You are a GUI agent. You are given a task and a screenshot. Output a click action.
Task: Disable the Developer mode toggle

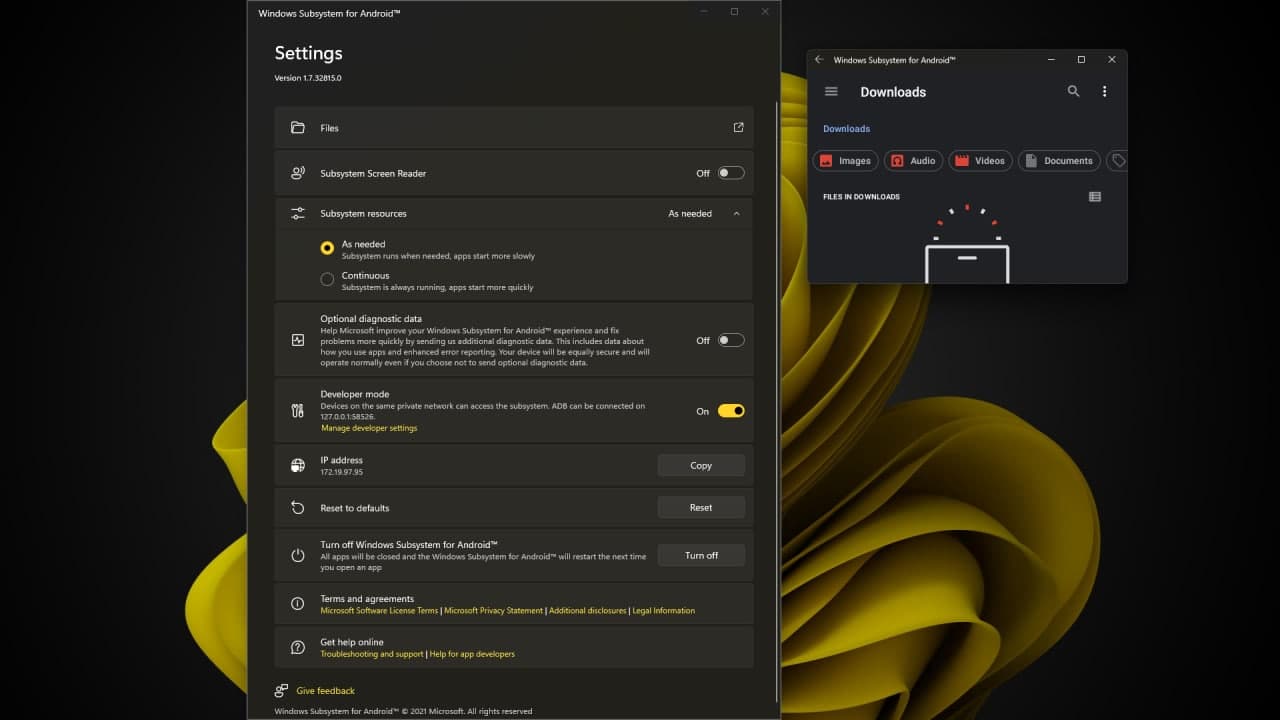[731, 410]
